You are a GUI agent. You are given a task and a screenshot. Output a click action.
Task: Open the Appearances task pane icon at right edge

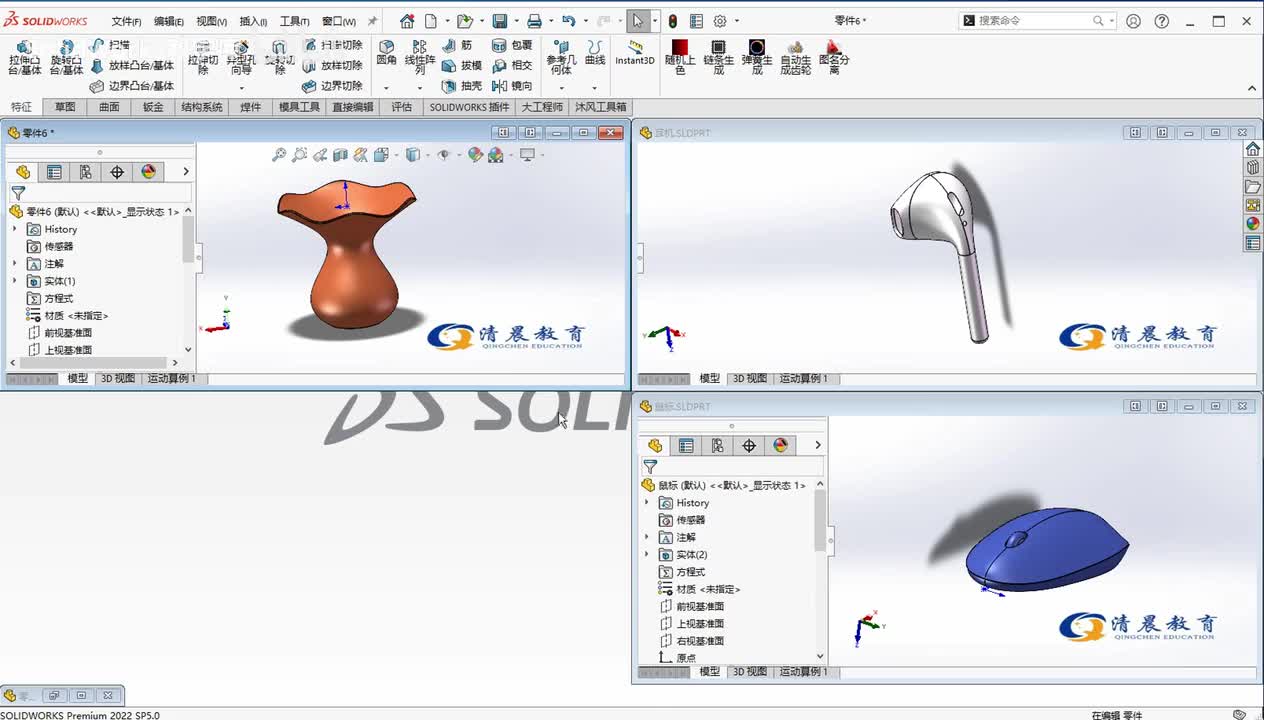pos(1252,224)
